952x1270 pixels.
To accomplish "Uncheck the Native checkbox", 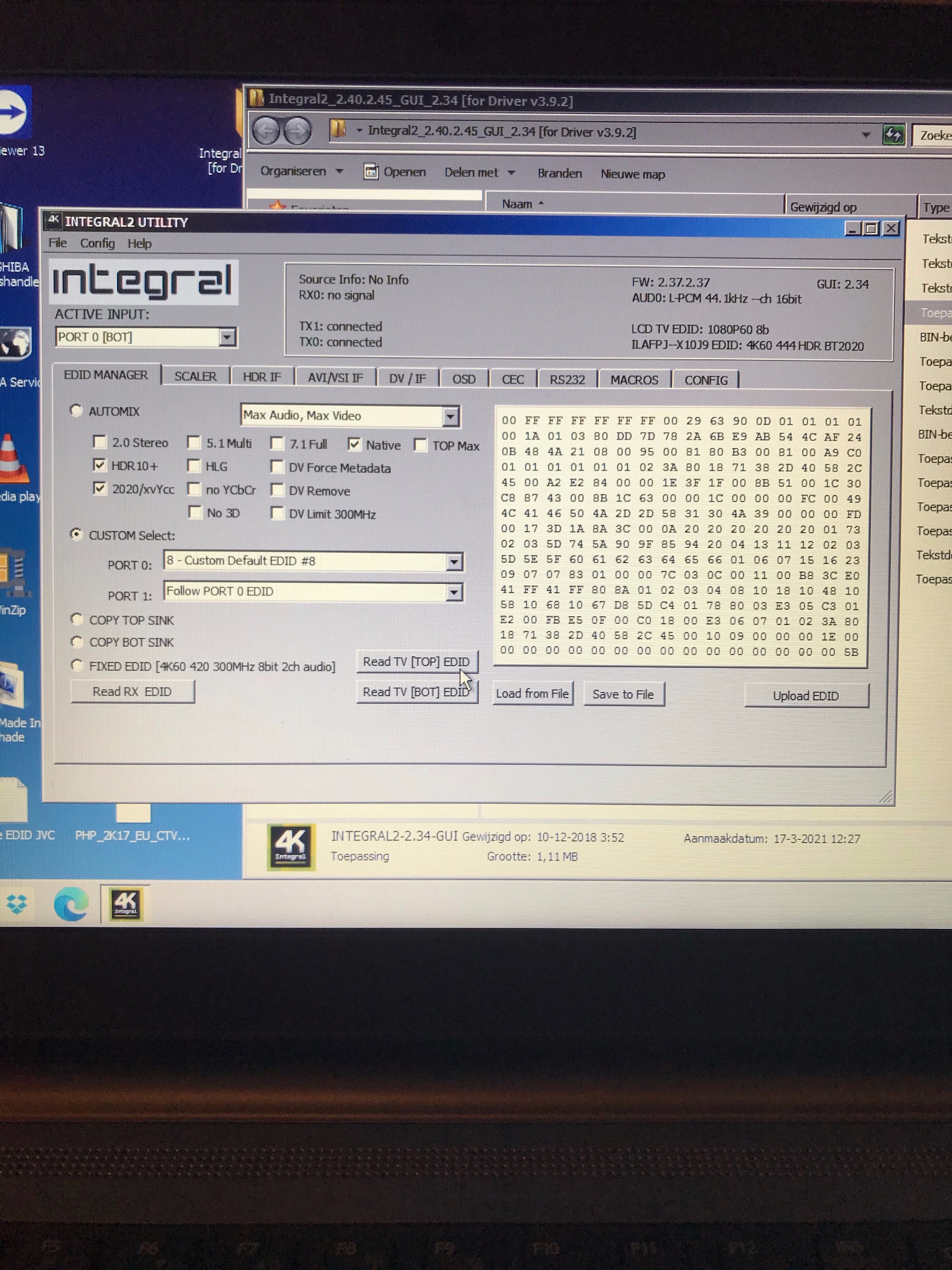I will coord(354,444).
